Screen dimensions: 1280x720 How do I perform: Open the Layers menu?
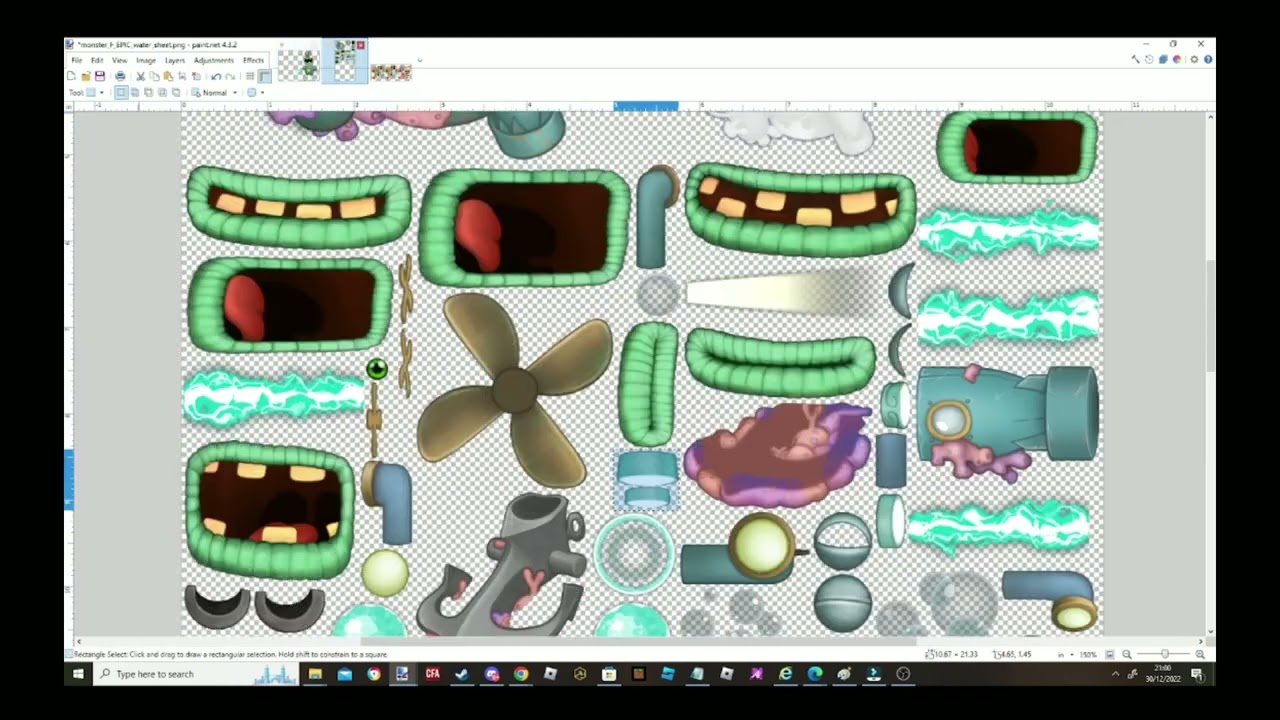point(175,60)
